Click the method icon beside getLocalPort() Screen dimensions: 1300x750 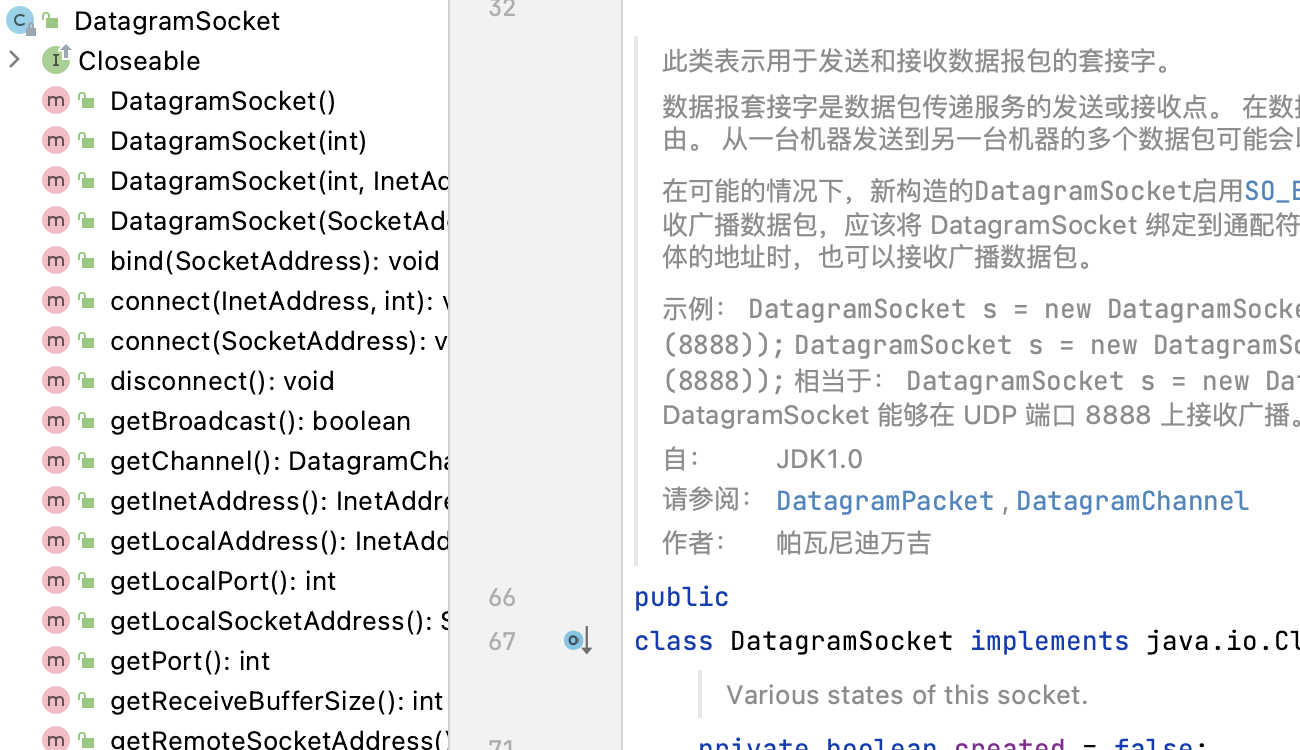(x=55, y=581)
